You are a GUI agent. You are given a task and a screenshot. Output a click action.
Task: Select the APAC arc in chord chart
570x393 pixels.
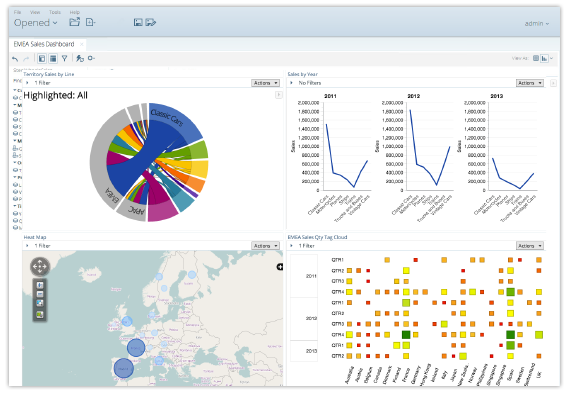click(132, 212)
